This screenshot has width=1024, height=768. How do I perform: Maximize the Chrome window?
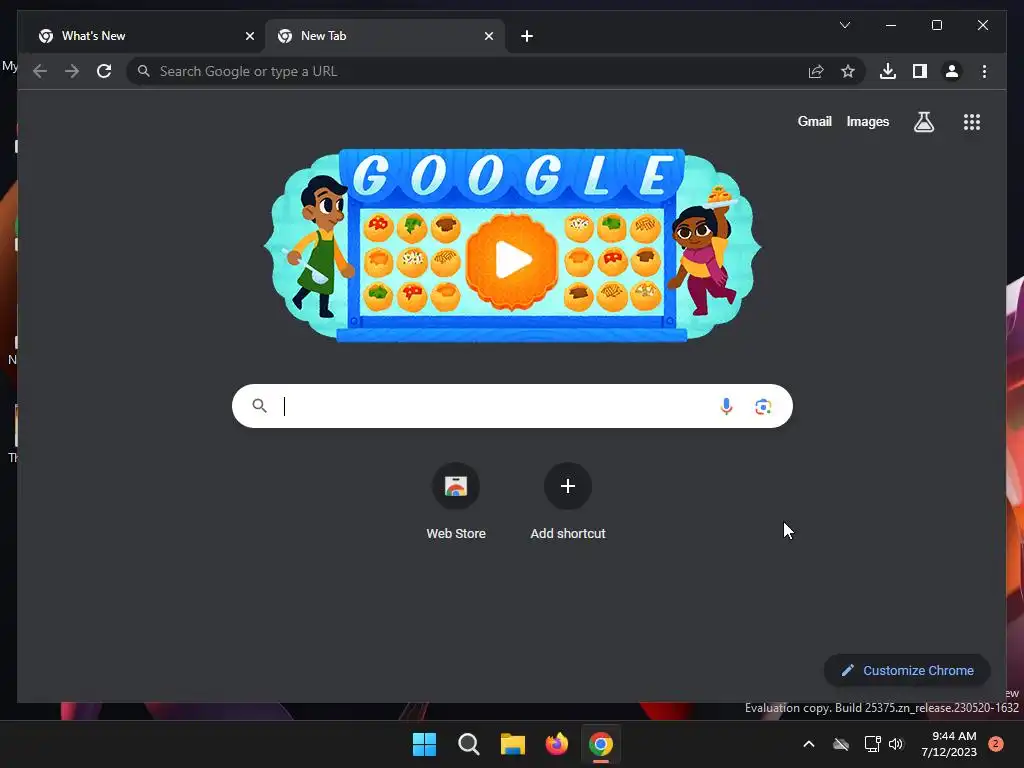point(936,25)
